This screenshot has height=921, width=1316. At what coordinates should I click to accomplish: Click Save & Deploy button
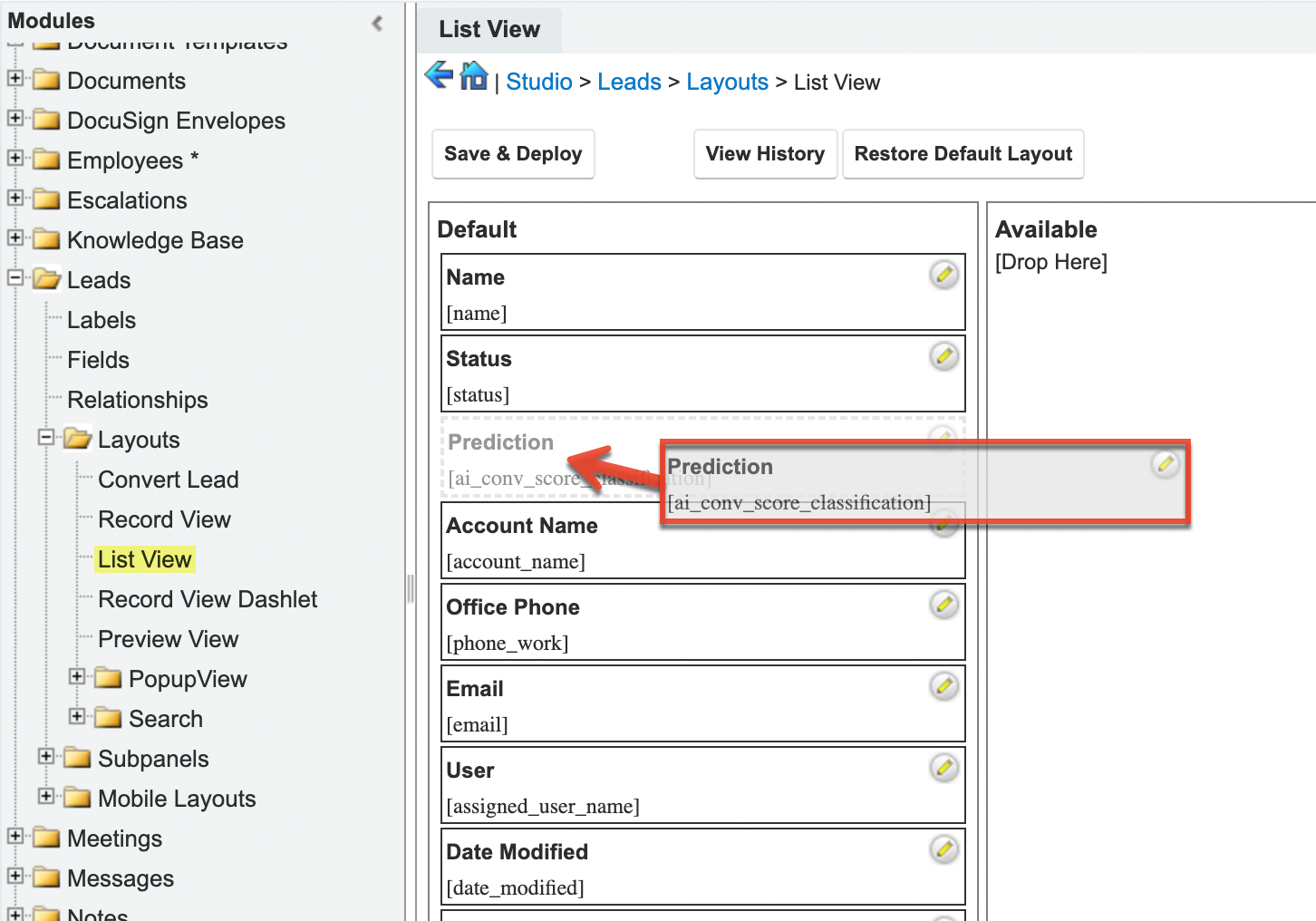[x=513, y=154]
